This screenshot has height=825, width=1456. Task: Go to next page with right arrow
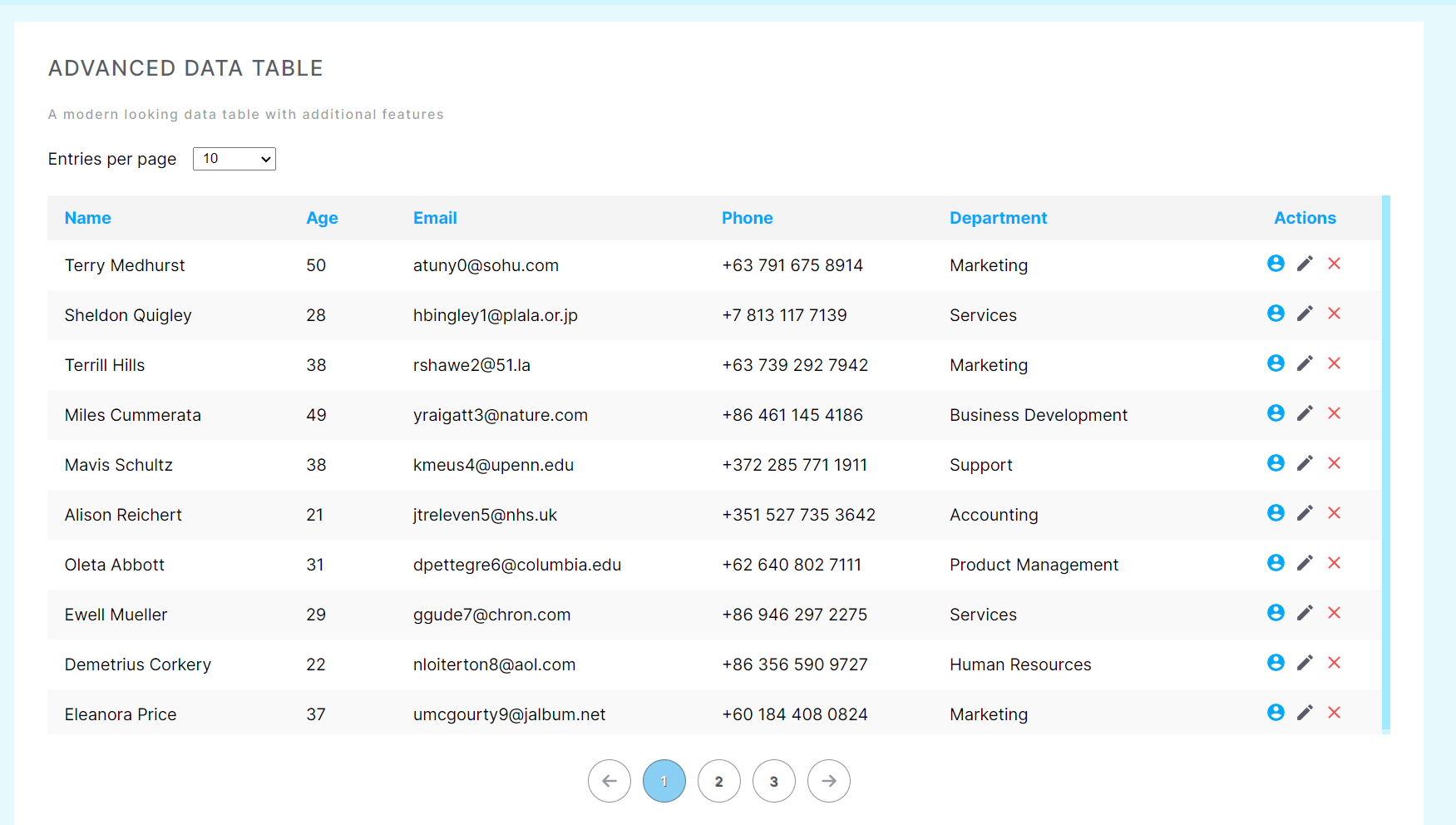(x=828, y=781)
